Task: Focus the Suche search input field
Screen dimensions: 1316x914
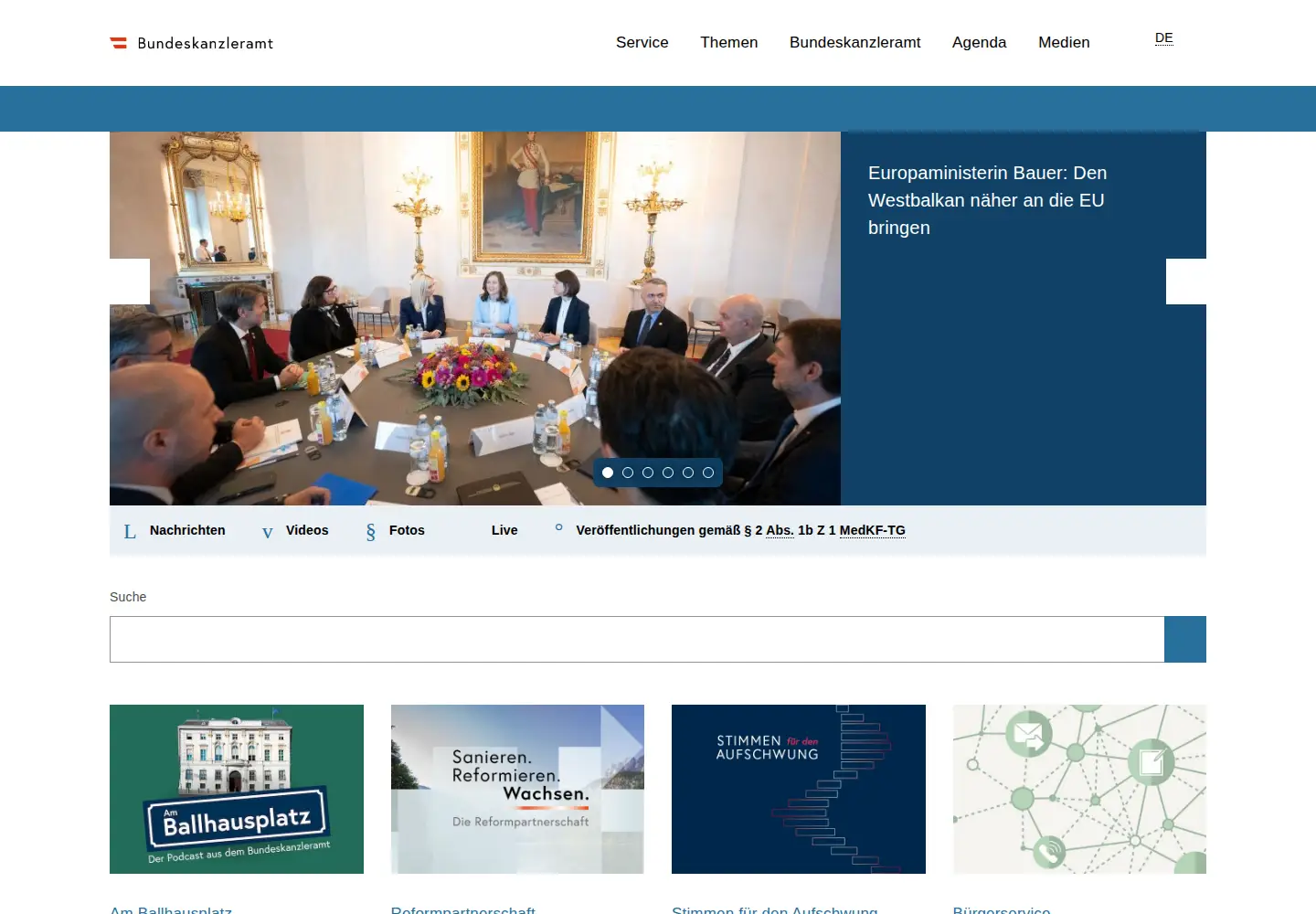Action: click(637, 639)
